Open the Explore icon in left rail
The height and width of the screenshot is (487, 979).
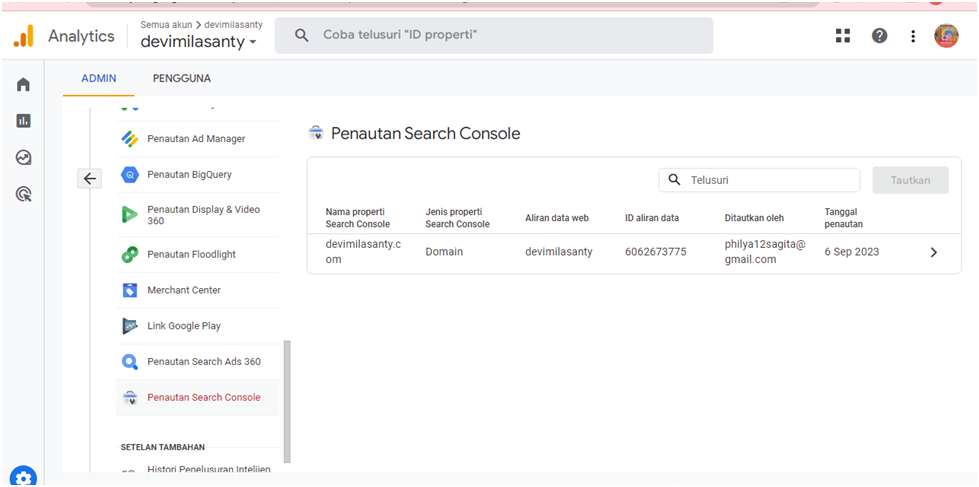click(24, 158)
